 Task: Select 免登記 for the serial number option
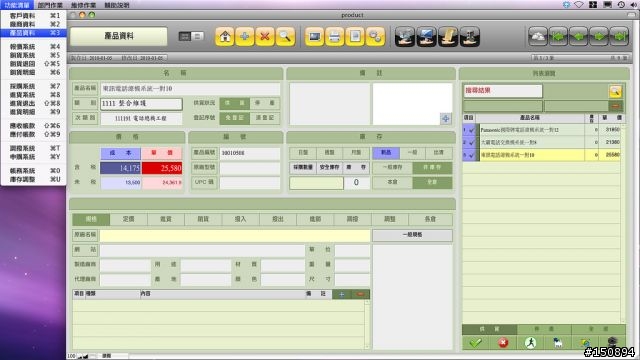234,118
